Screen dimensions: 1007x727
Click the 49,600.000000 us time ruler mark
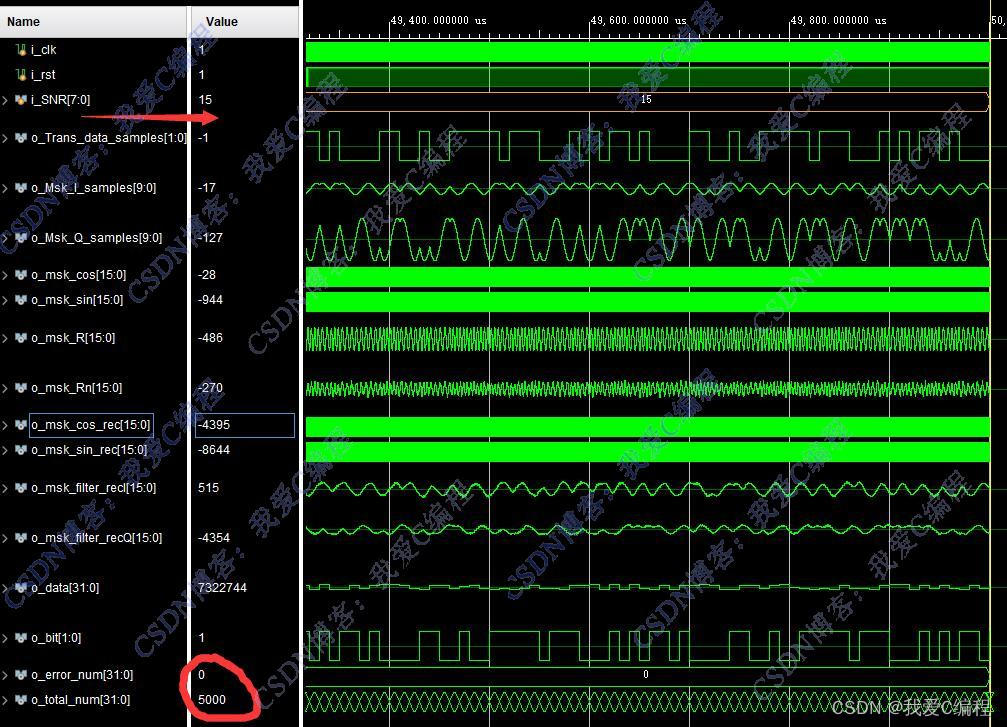[639, 21]
